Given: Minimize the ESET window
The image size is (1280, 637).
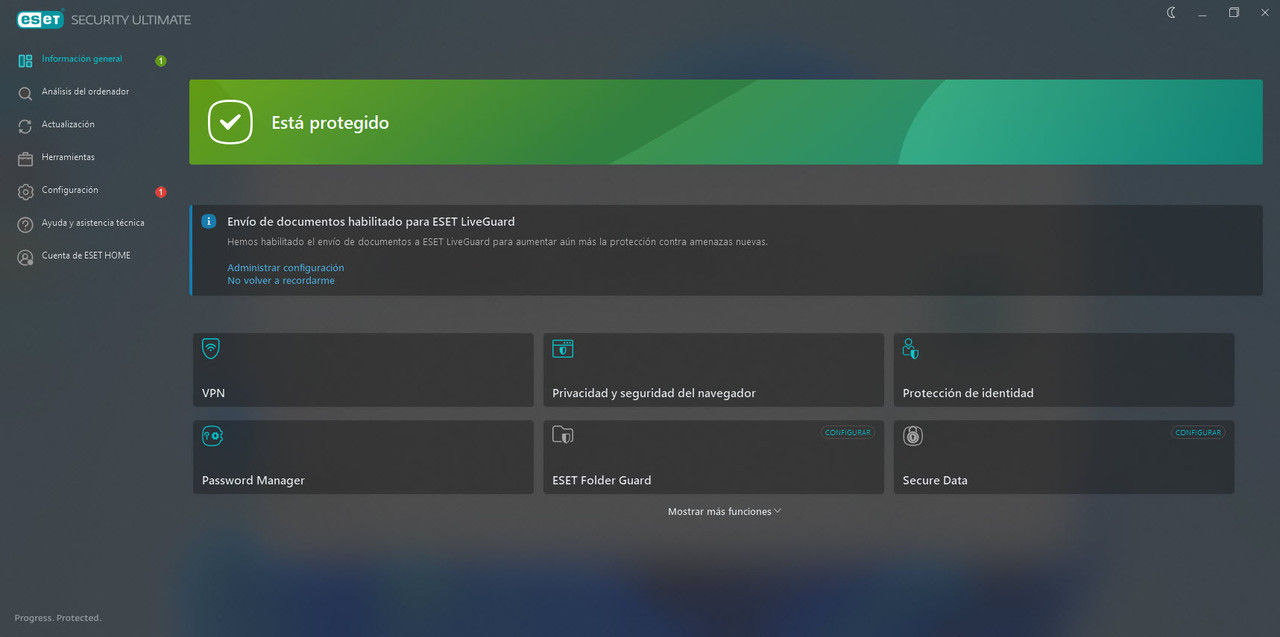Looking at the screenshot, I should click(x=1203, y=13).
